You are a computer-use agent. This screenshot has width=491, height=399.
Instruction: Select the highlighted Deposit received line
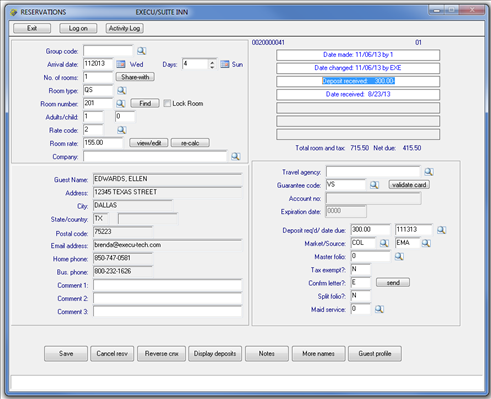tap(358, 81)
